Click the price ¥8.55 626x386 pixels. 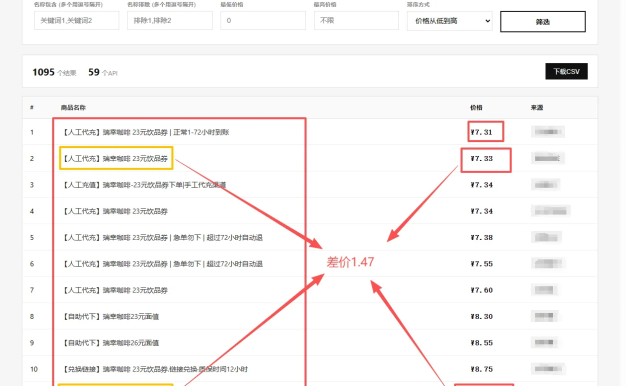click(x=481, y=343)
